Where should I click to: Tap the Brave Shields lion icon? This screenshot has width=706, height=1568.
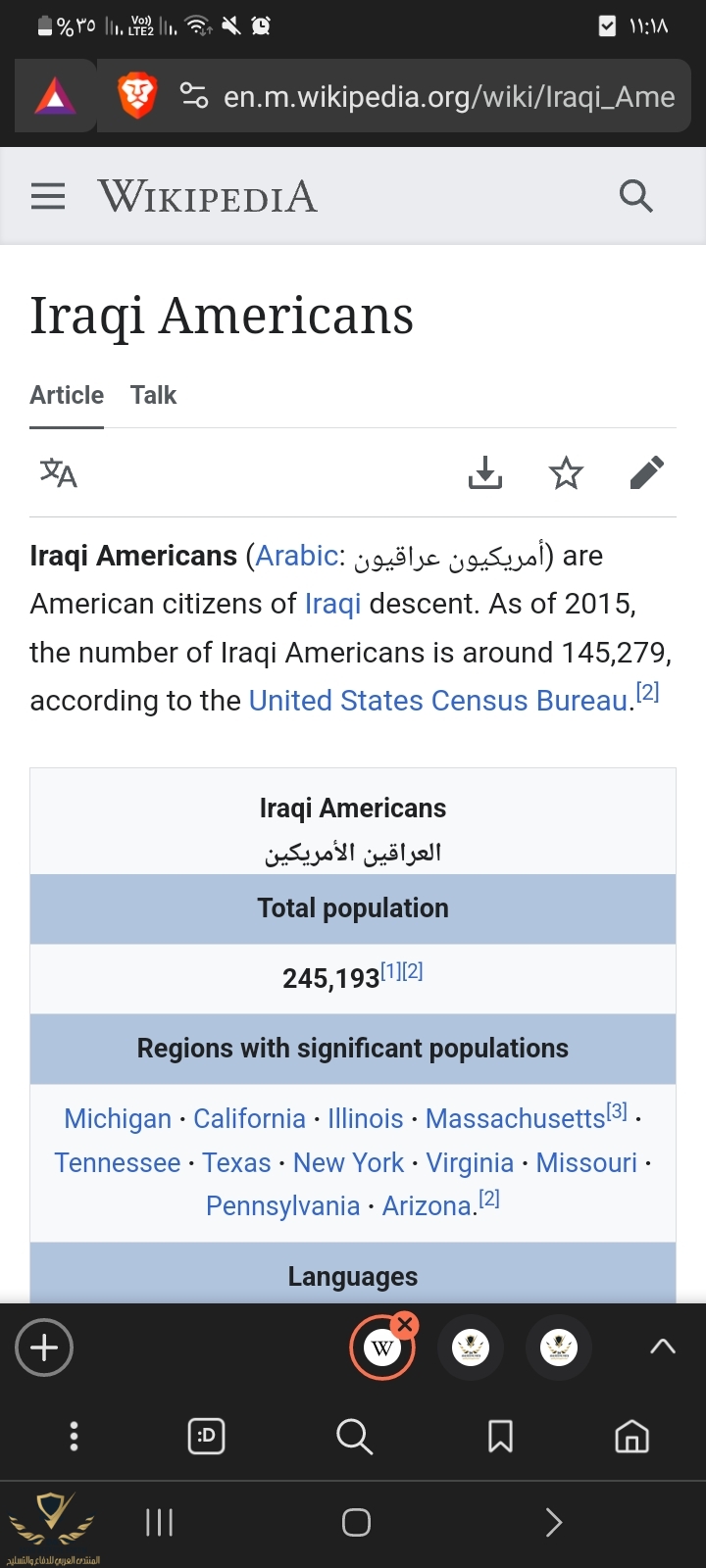(137, 96)
